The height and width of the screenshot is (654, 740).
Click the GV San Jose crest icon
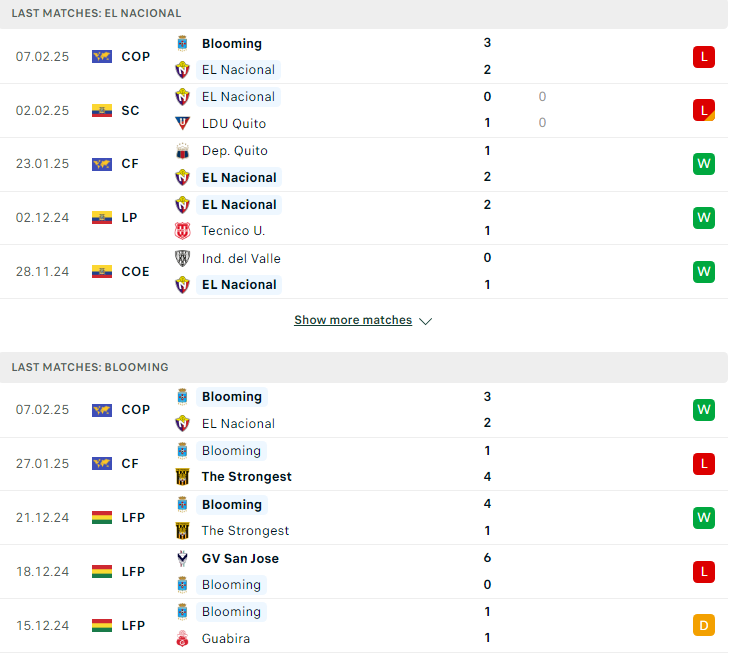[182, 559]
